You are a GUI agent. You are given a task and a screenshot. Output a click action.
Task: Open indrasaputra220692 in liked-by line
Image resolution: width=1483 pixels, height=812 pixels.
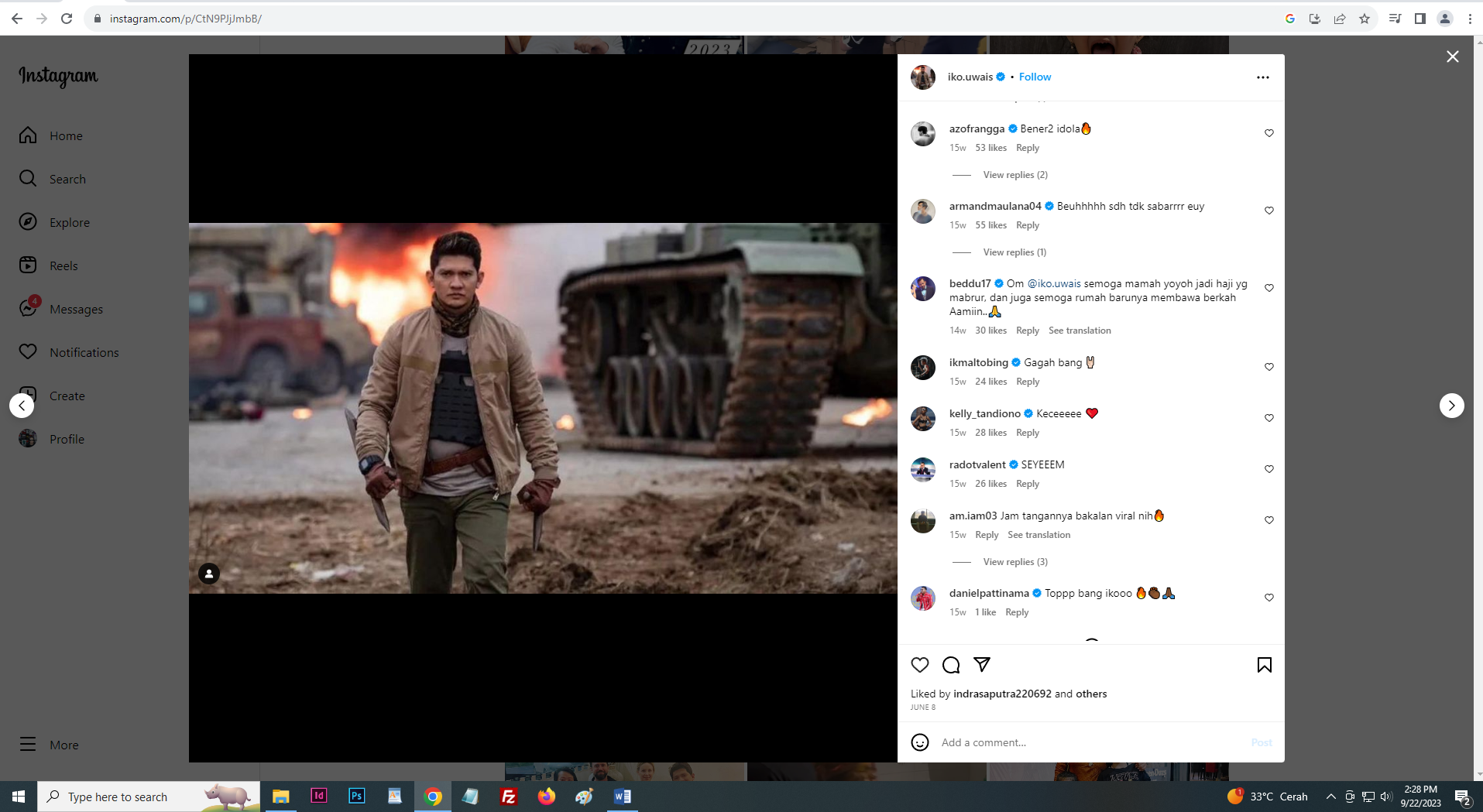click(1002, 694)
